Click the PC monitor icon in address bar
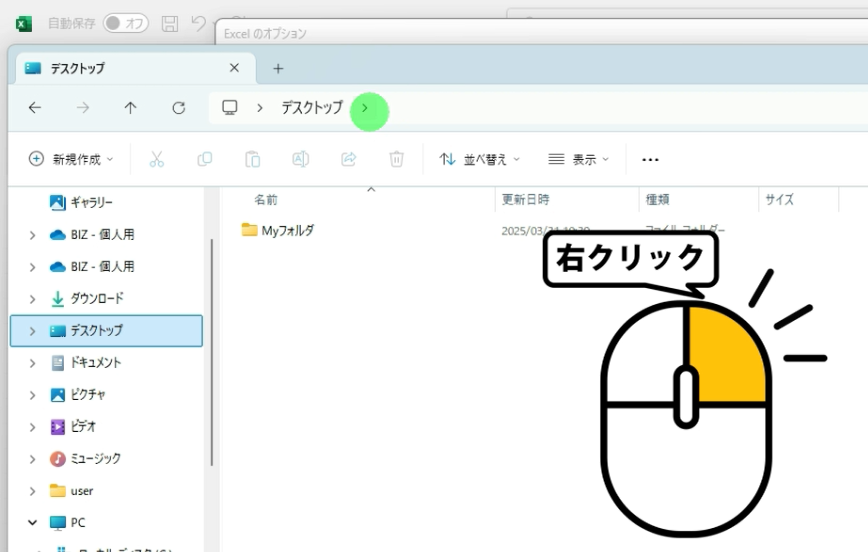The height and width of the screenshot is (552, 868). tap(229, 107)
